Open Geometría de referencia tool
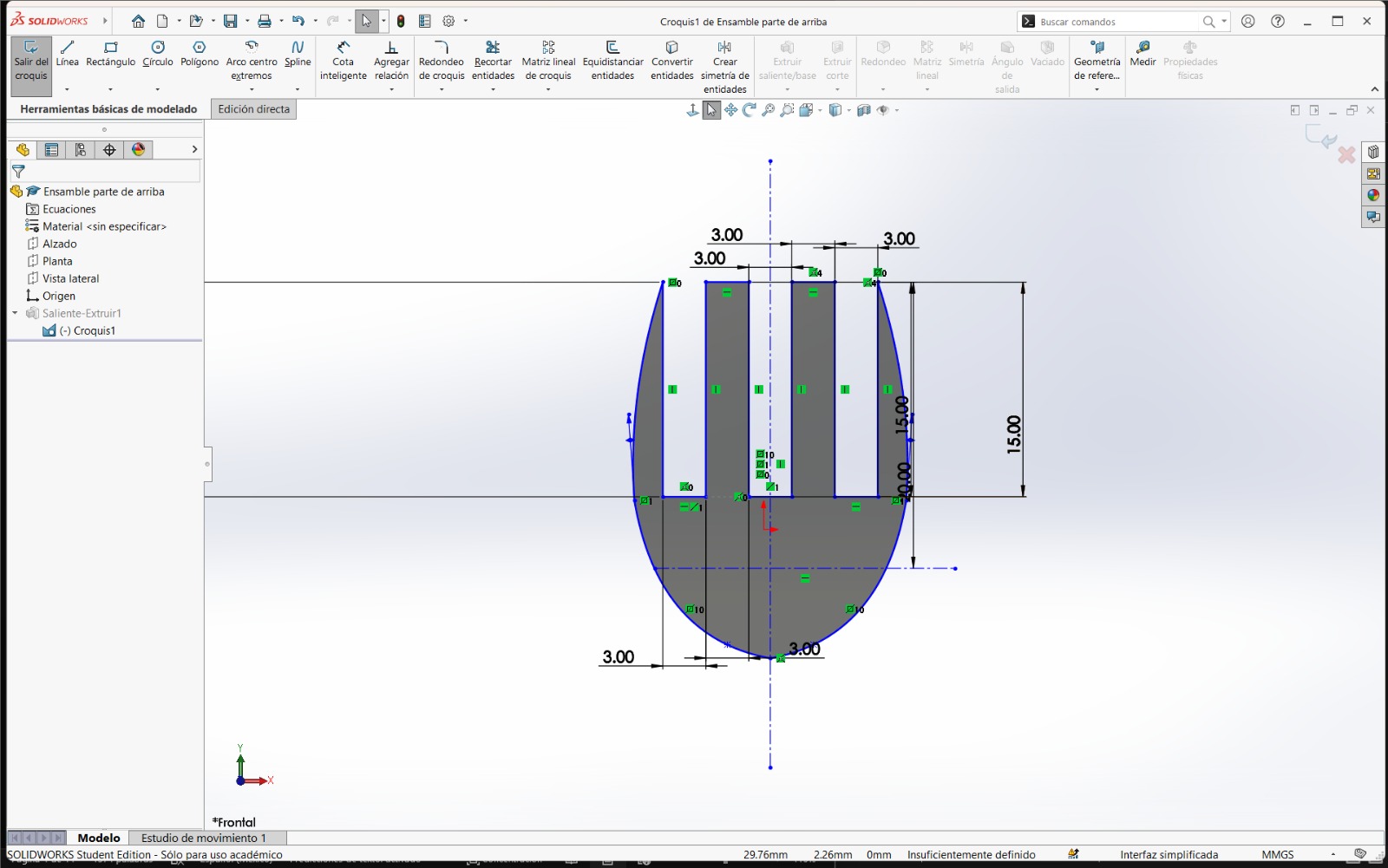The height and width of the screenshot is (868, 1388). 1097,61
